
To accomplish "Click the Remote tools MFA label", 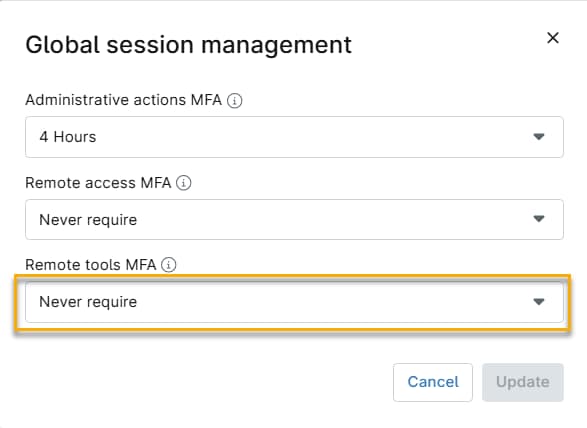I will click(91, 265).
